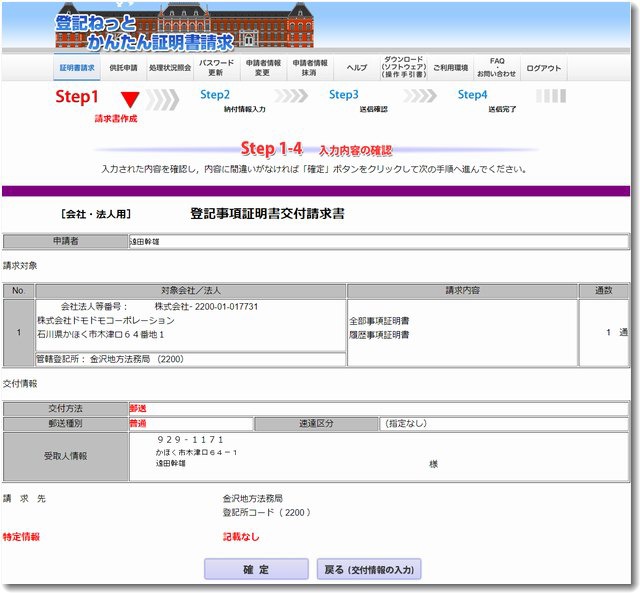Click the Step3 送信確認 step indicator
640x593 pixels.
356,100
